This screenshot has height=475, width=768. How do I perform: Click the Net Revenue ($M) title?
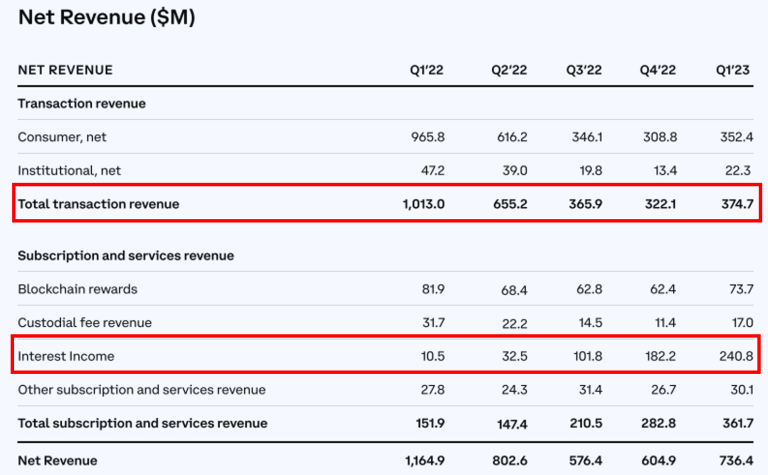[x=107, y=17]
